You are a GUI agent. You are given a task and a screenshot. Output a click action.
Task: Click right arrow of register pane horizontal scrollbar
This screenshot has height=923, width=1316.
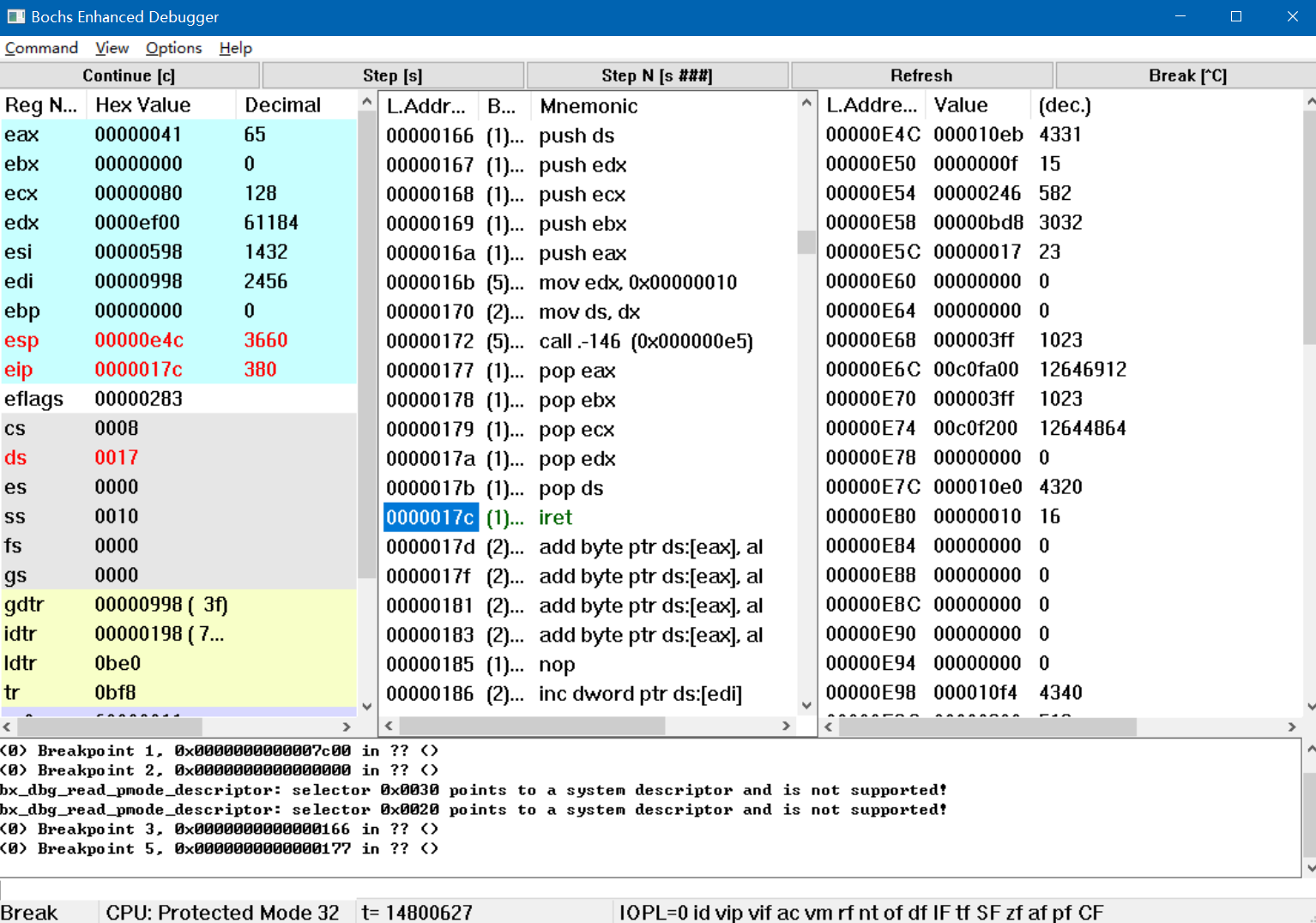pos(347,727)
